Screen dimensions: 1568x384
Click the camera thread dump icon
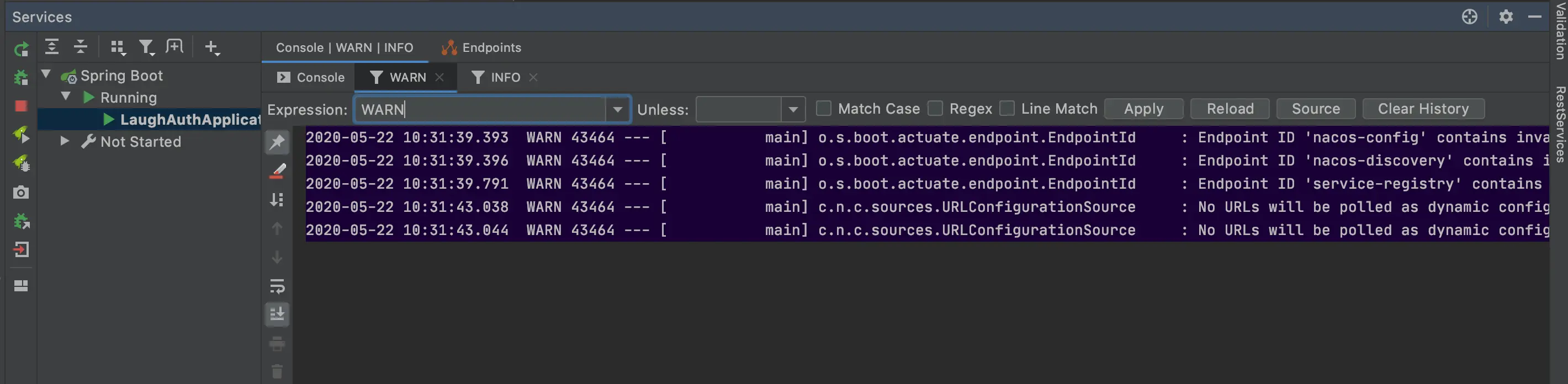[22, 193]
